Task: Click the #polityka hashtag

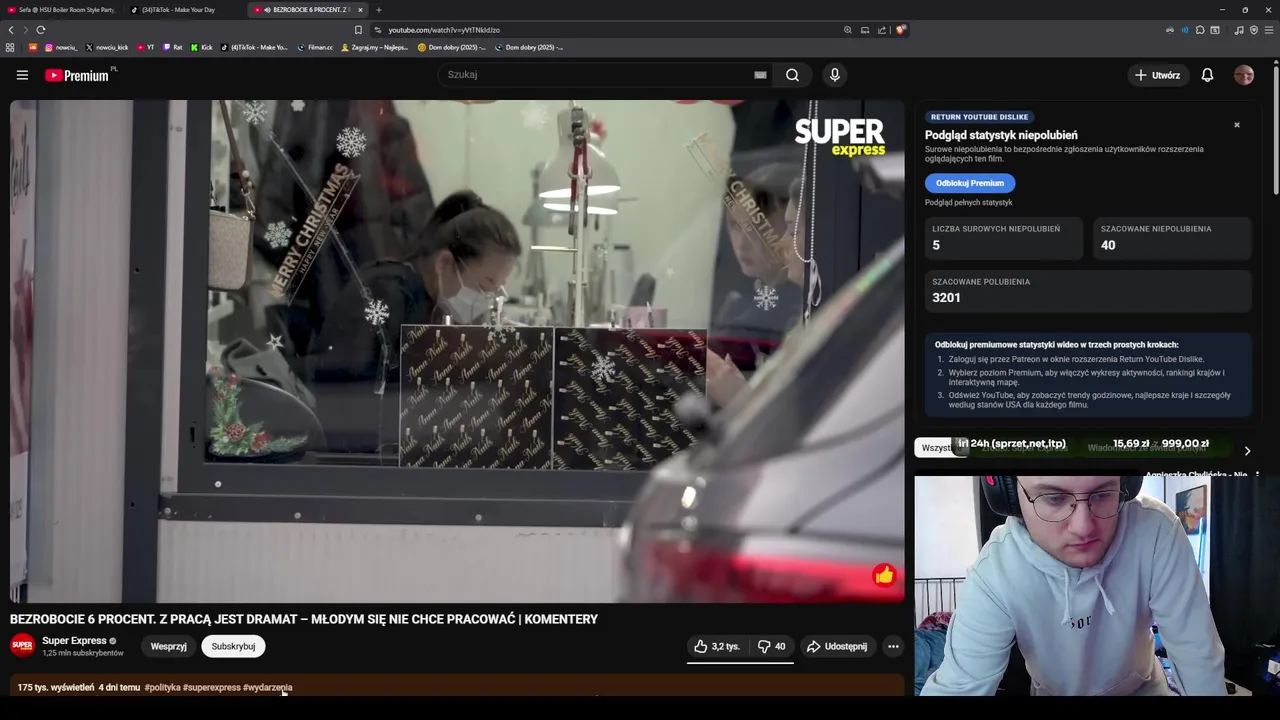Action: (x=162, y=687)
